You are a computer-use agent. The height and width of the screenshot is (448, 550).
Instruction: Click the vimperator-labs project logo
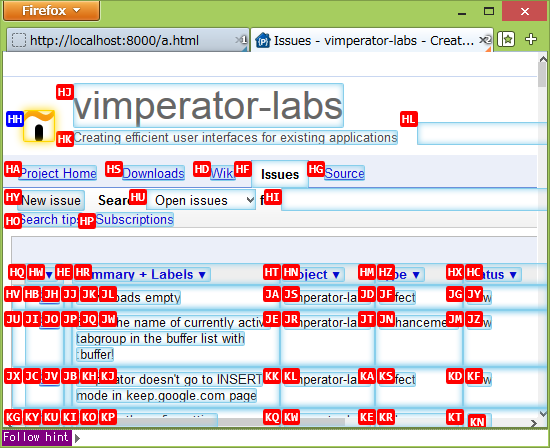(x=39, y=126)
